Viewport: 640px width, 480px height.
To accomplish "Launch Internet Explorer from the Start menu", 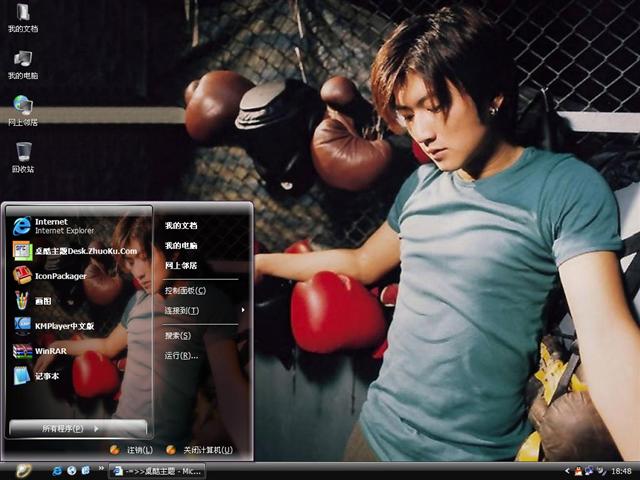I will point(80,226).
